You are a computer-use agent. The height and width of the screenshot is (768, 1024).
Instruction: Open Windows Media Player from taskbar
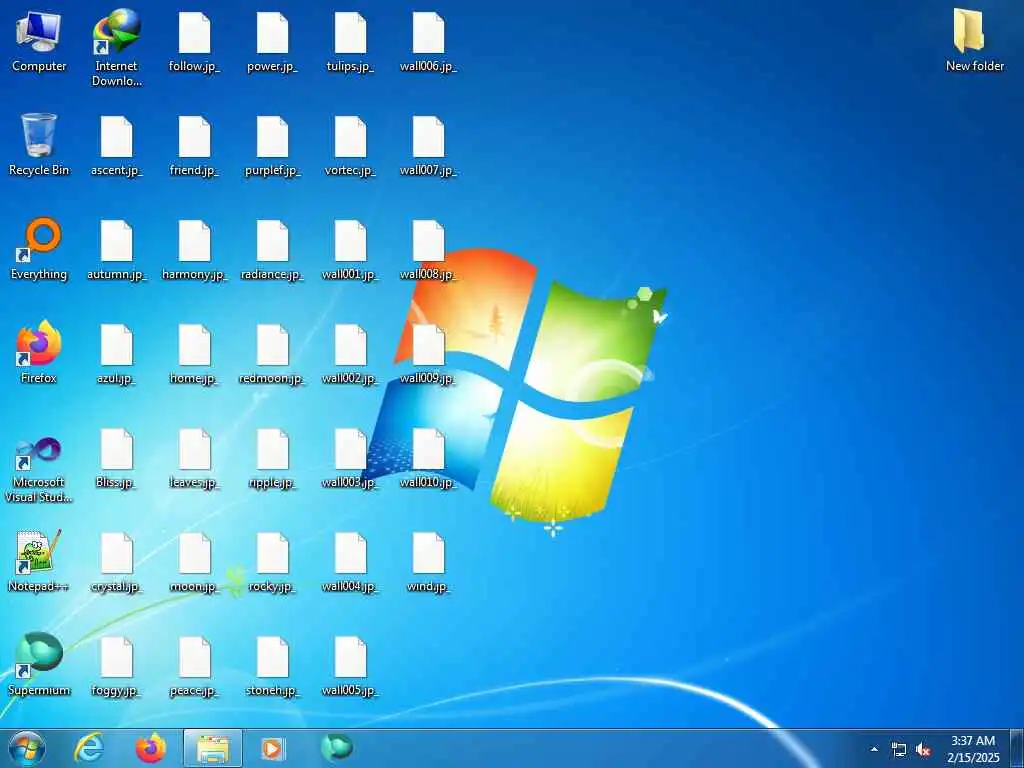pyautogui.click(x=272, y=748)
